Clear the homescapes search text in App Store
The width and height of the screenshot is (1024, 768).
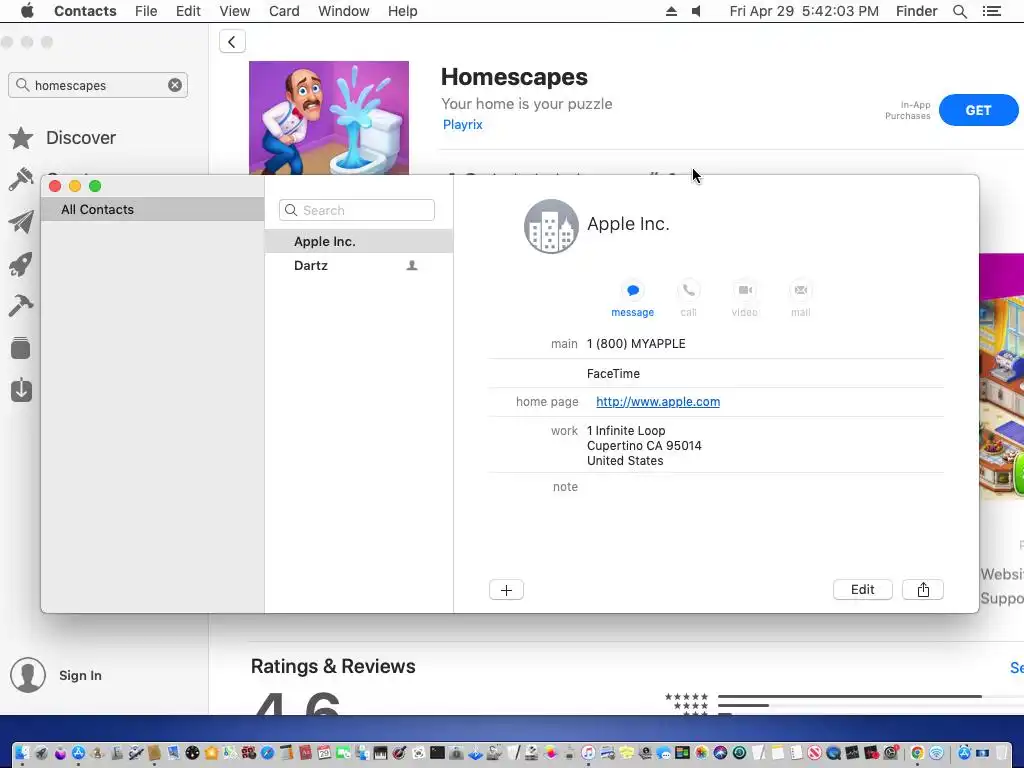click(175, 85)
